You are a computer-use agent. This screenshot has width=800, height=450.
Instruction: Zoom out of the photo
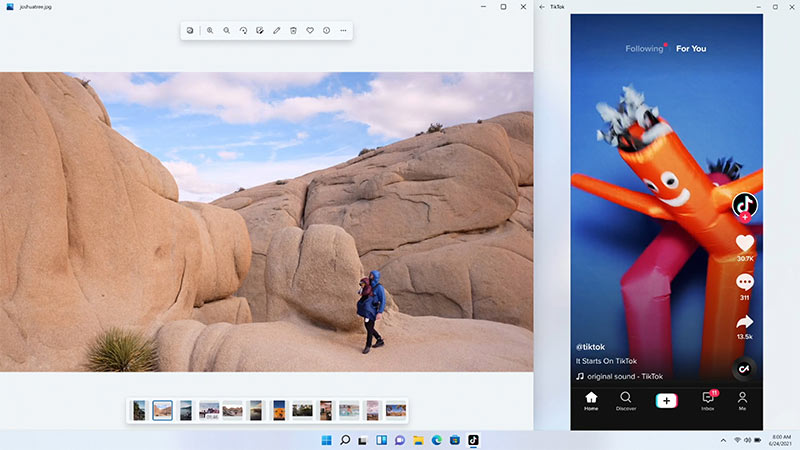pyautogui.click(x=227, y=31)
